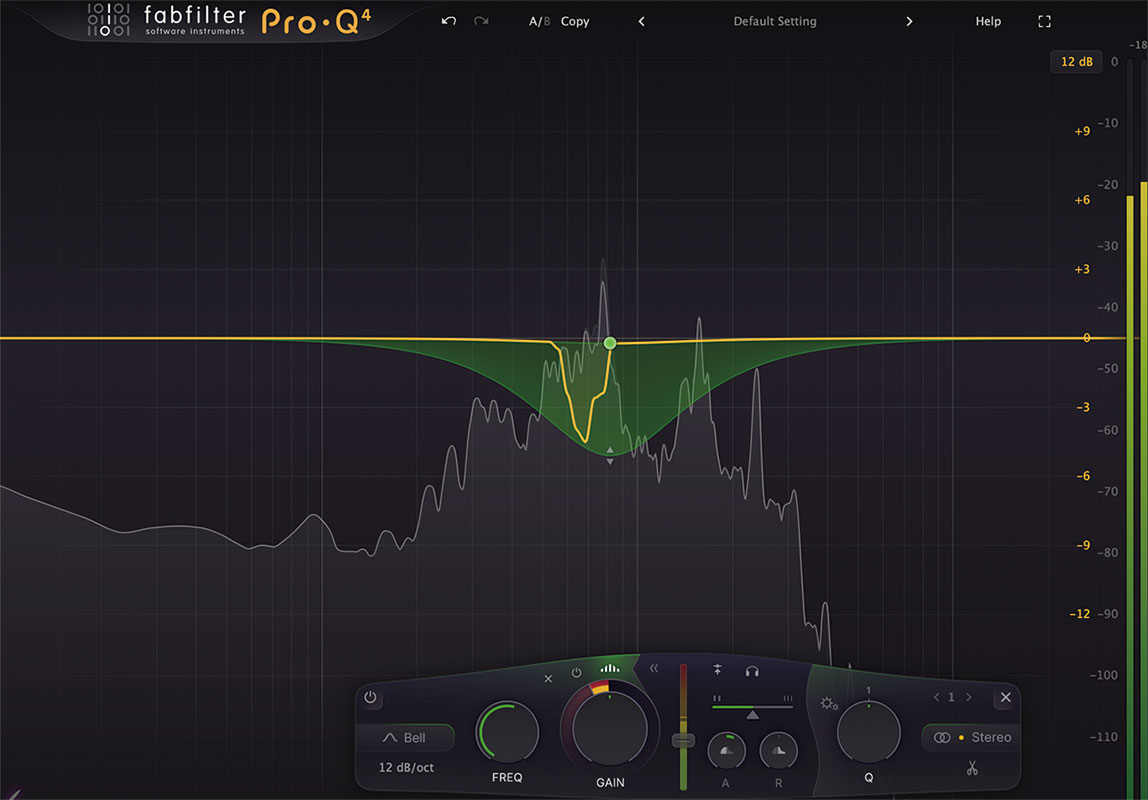Open the 12 dB/oct slope dropdown
1148x800 pixels.
[406, 767]
